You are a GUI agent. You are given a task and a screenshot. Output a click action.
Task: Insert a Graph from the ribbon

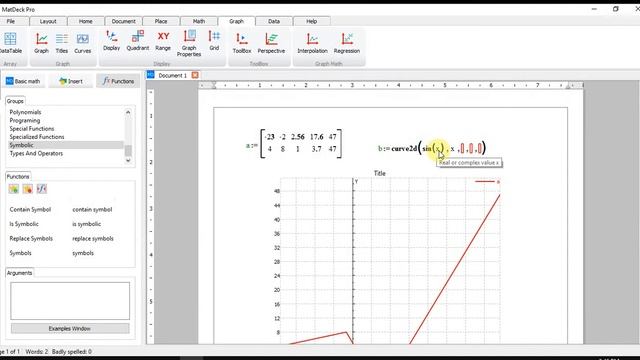[41, 43]
